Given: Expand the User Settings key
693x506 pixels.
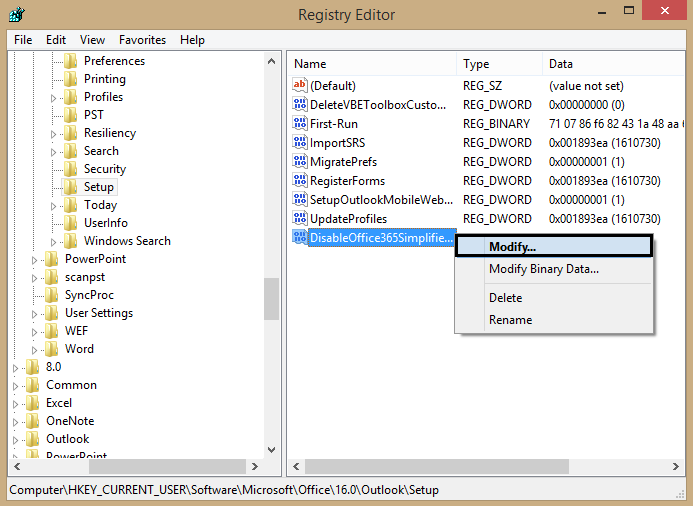Looking at the screenshot, I should (x=34, y=314).
